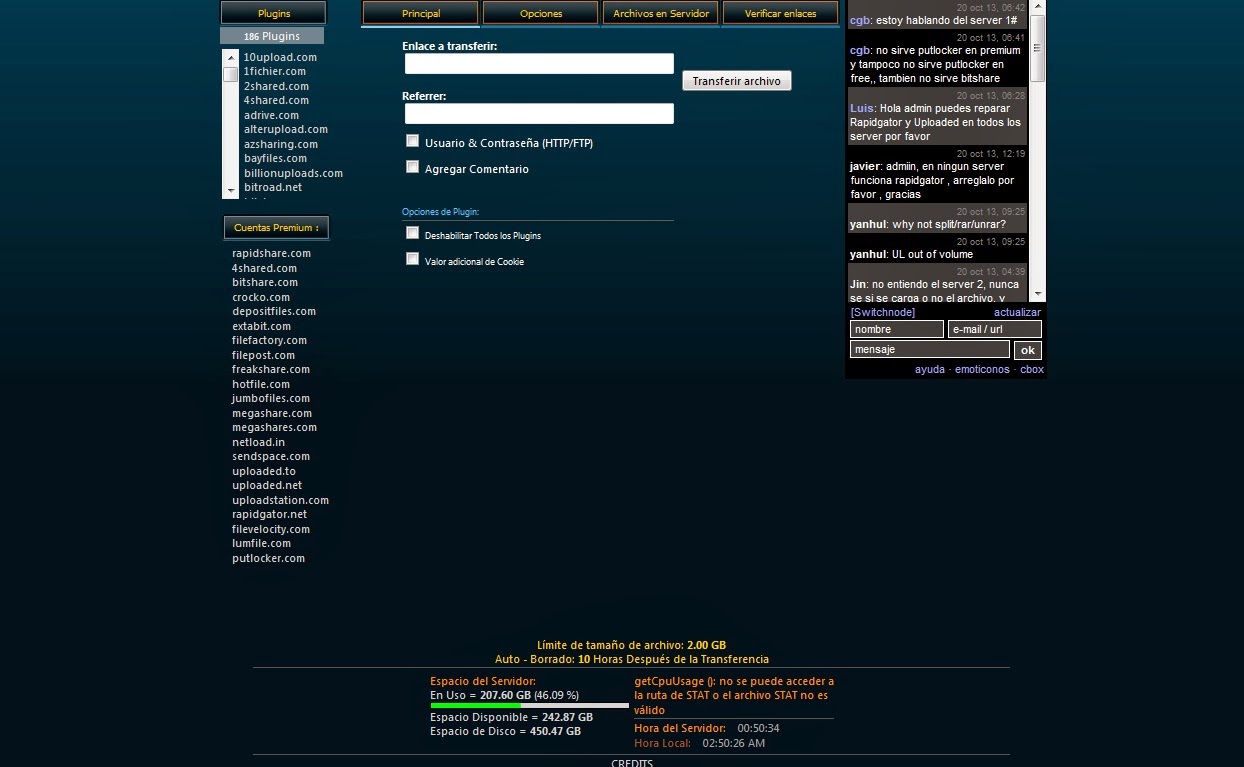Image resolution: width=1244 pixels, height=767 pixels.
Task: Enable Deshabilitar Todos los Plugins
Action: 412,232
